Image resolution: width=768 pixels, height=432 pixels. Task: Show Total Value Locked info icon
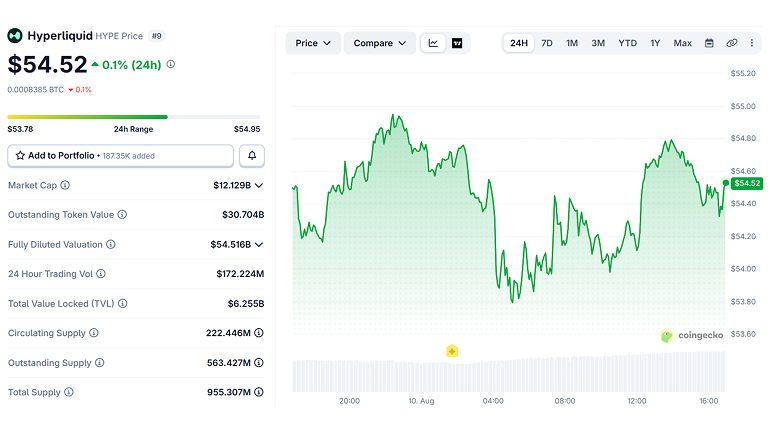click(123, 304)
